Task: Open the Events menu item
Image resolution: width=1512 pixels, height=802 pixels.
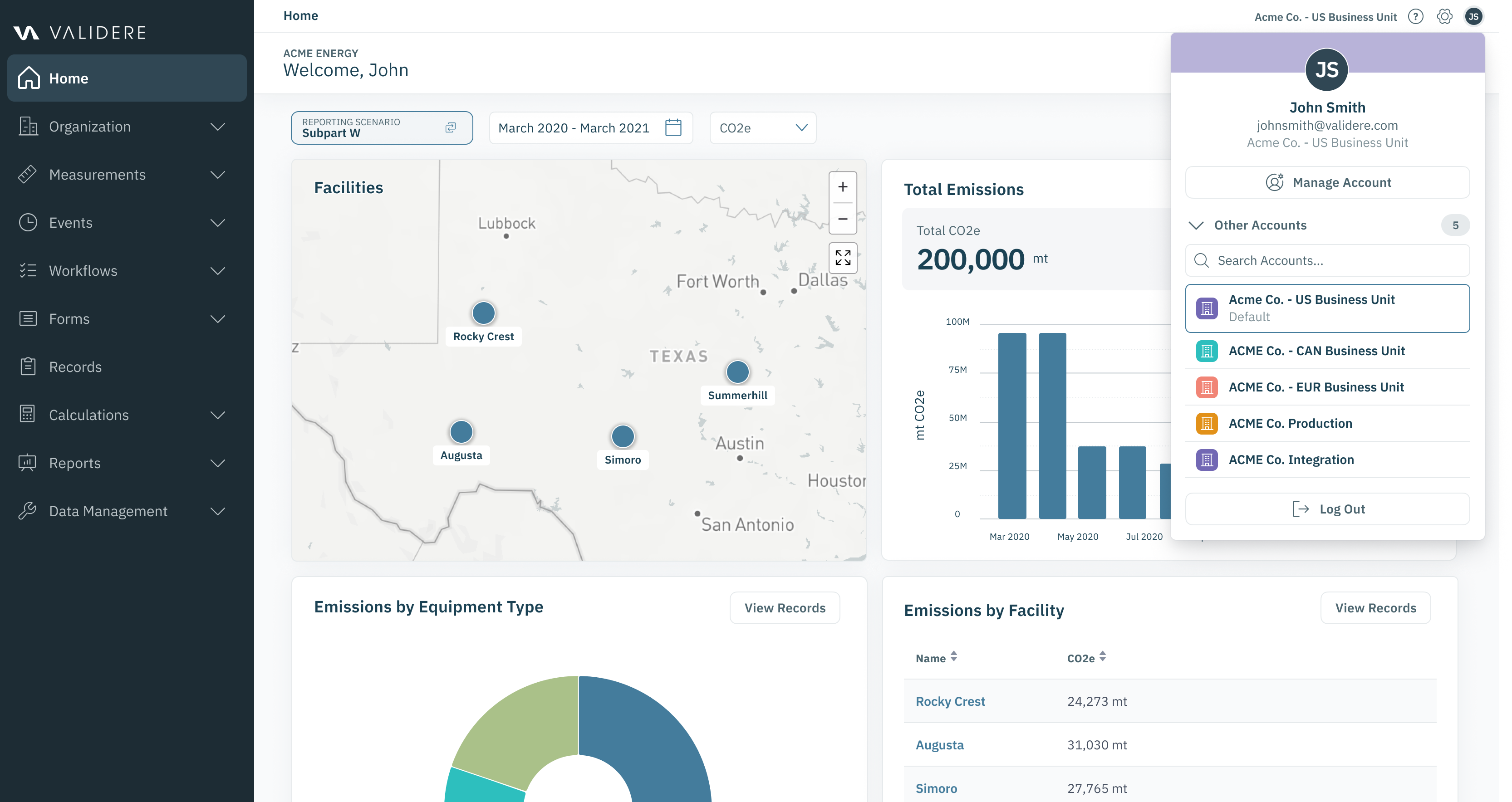Action: 127,223
